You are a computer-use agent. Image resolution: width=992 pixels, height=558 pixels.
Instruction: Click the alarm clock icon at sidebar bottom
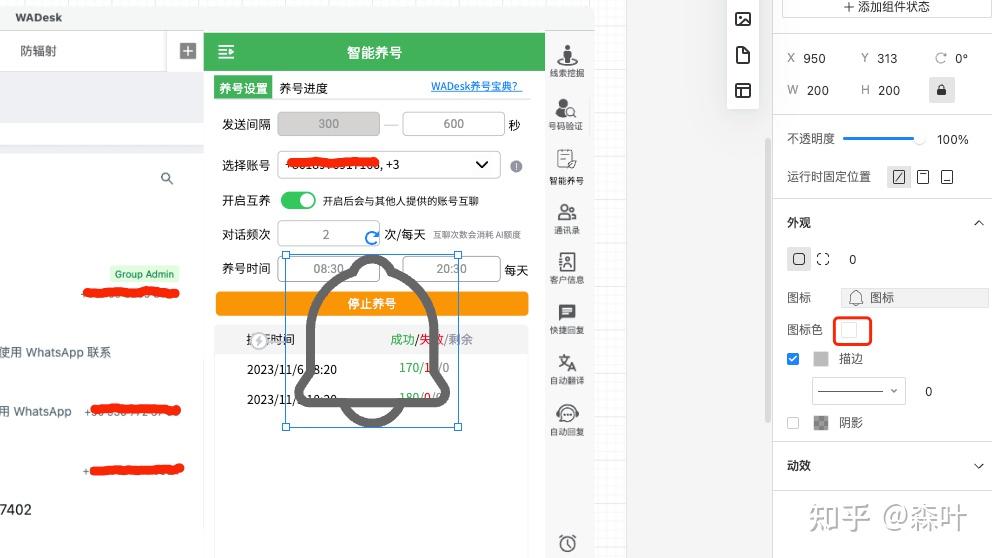tap(567, 543)
